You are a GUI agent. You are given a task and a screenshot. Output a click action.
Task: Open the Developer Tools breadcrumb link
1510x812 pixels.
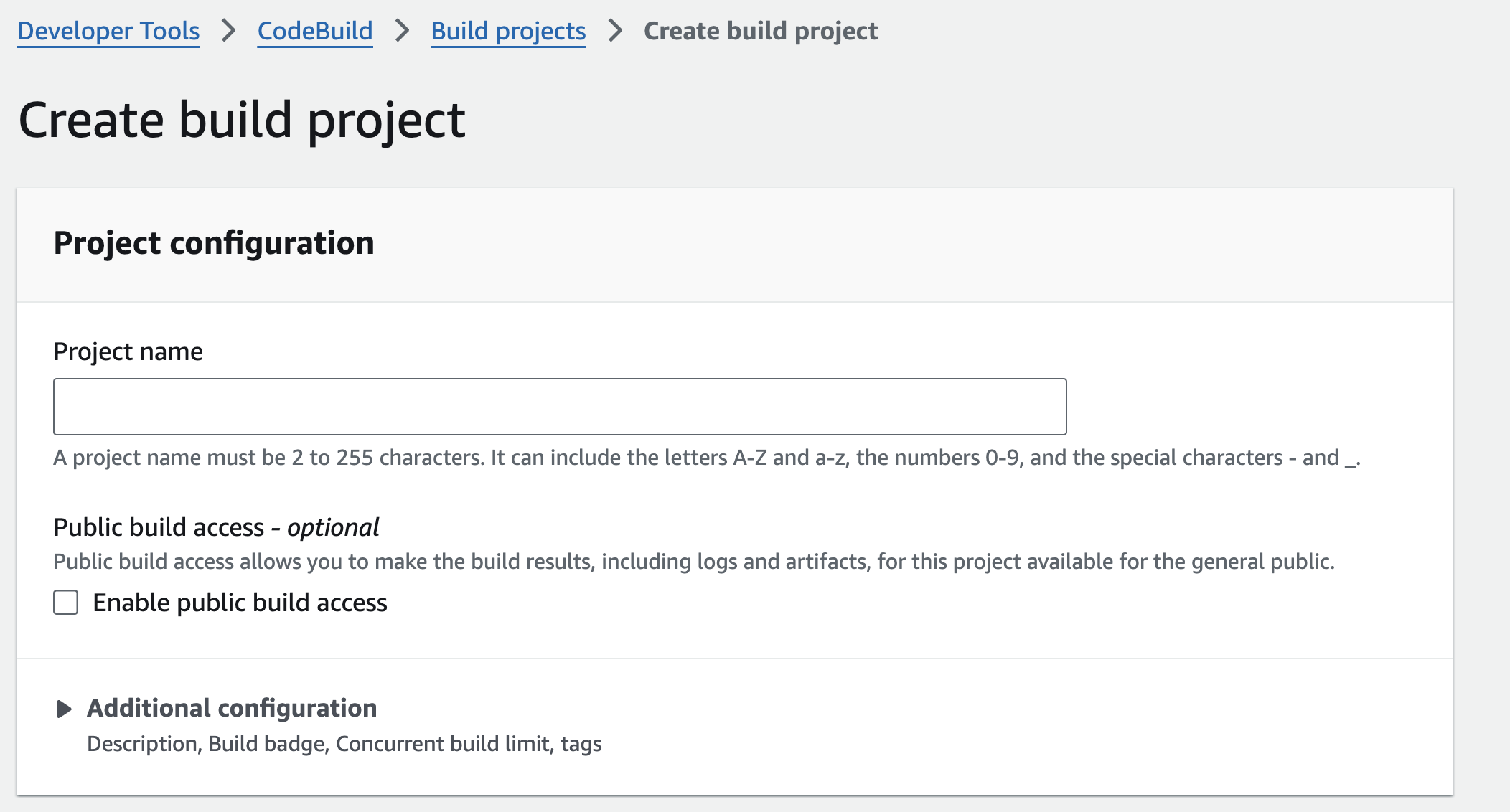point(108,31)
